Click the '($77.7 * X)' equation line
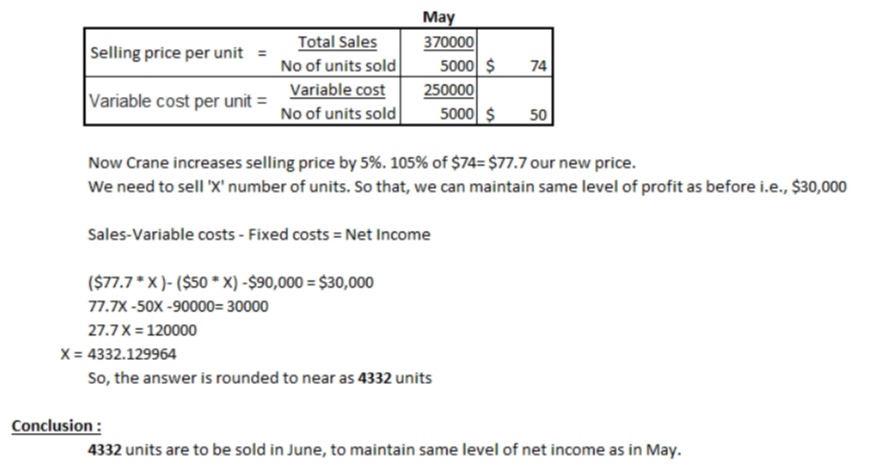Screen dimensions: 871x476 pyautogui.click(x=231, y=282)
